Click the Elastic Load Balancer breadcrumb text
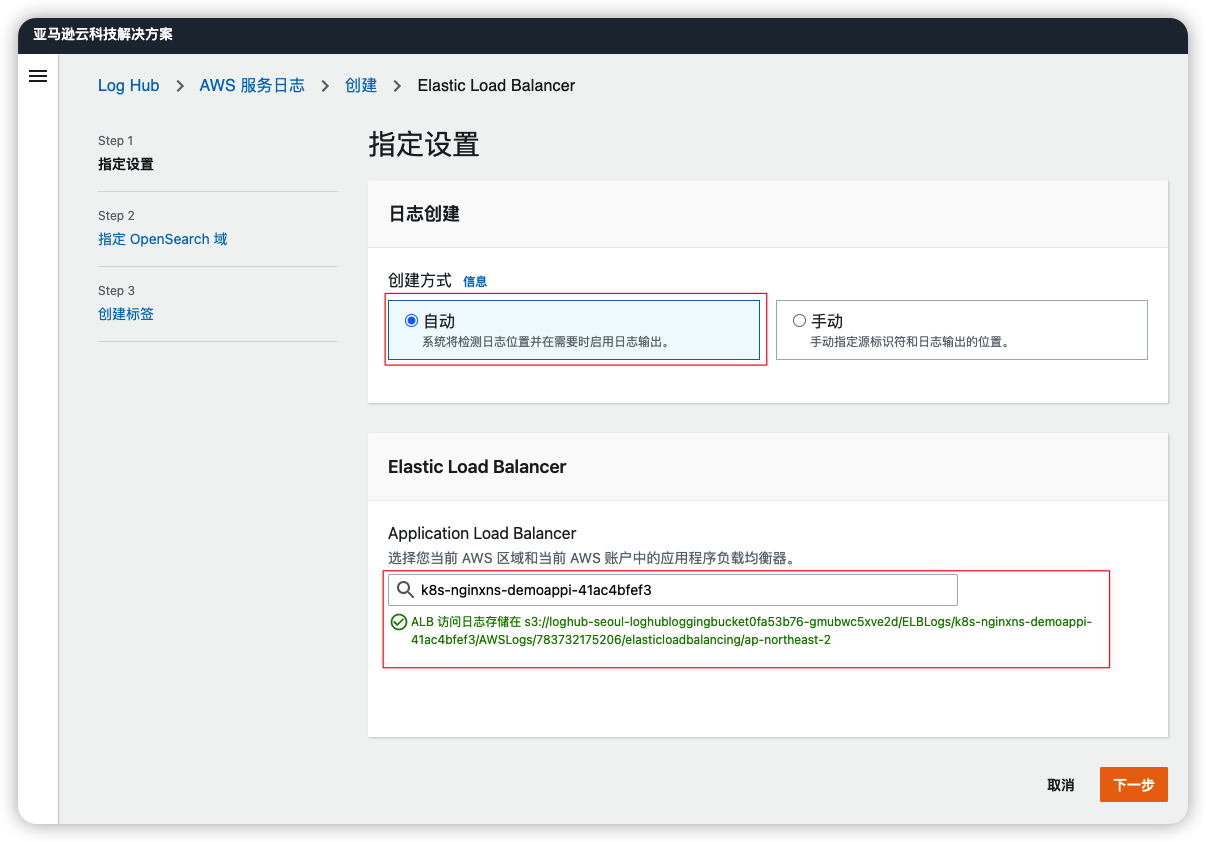 tap(496, 86)
